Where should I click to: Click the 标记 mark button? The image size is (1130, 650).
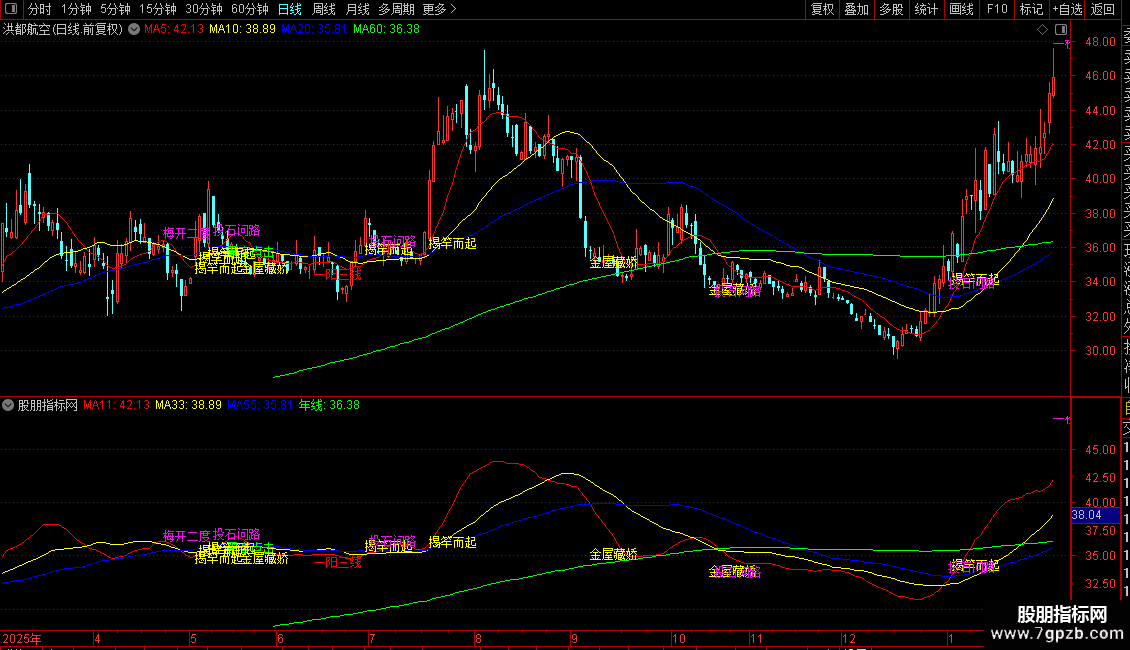tap(1030, 9)
